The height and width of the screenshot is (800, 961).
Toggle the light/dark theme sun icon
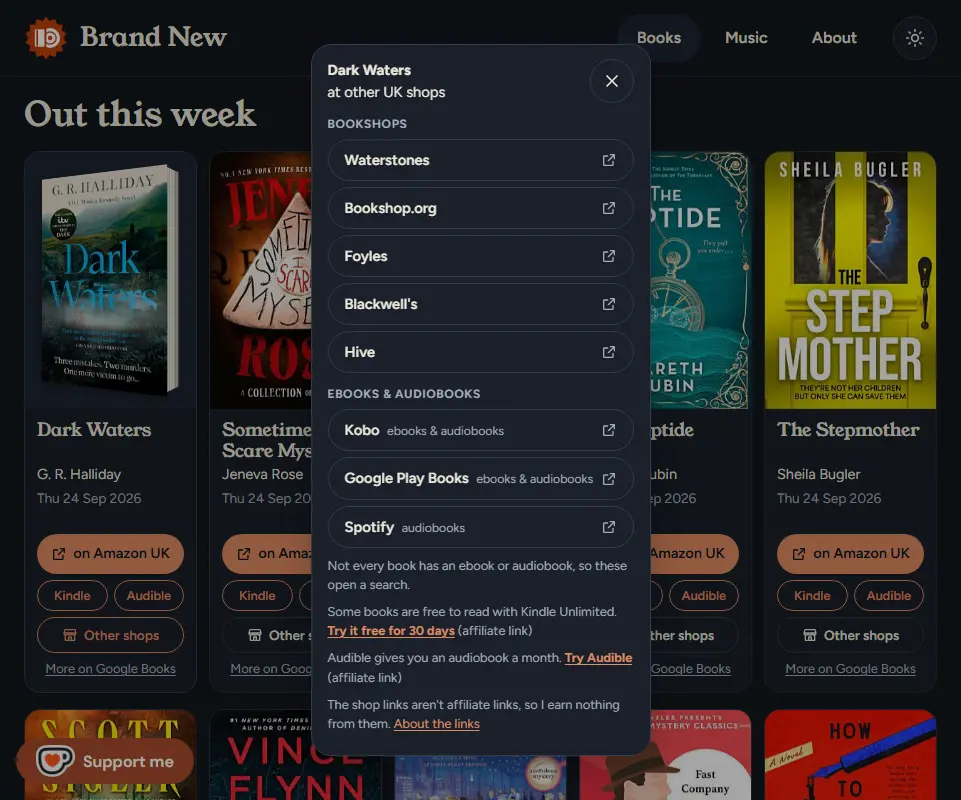pyautogui.click(x=914, y=38)
